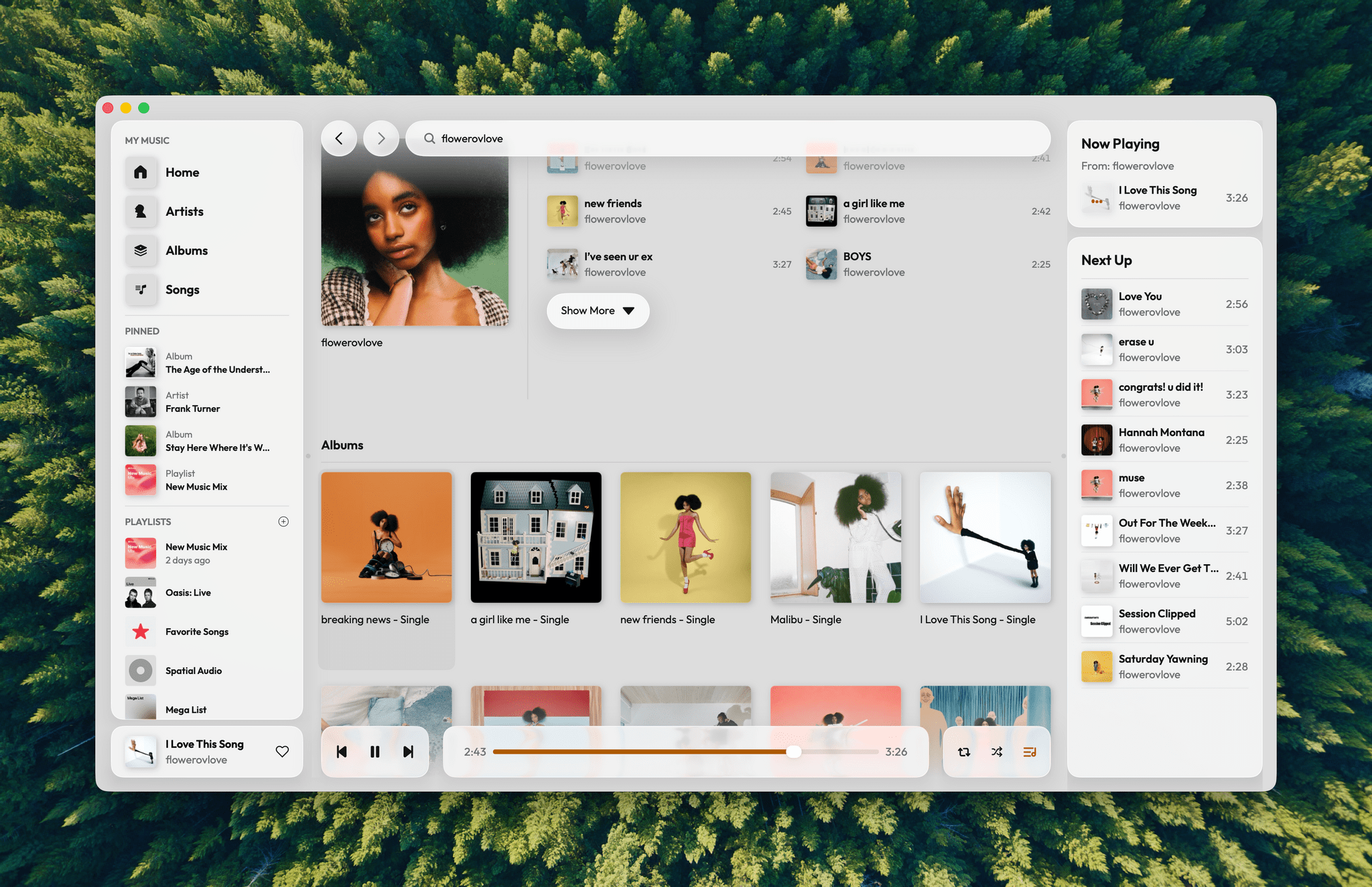Click the playback progress slider knob
The image size is (1372, 887).
coord(794,752)
